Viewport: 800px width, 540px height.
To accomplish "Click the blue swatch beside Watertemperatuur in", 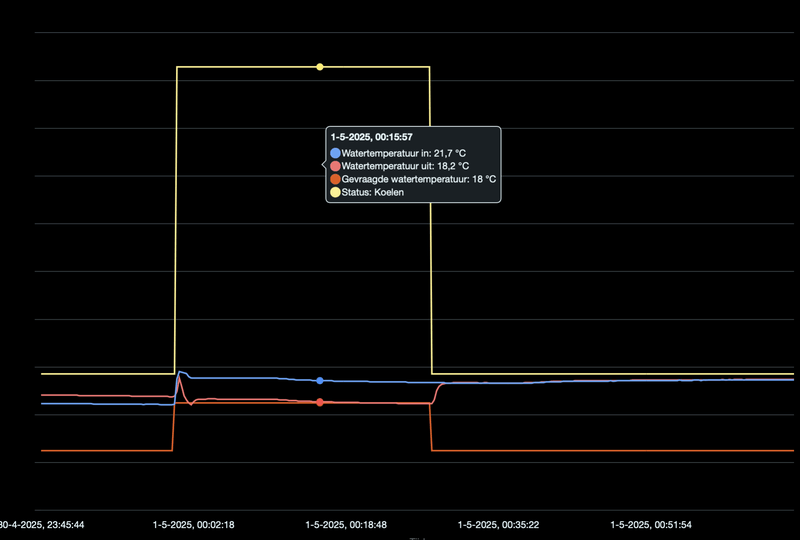I will point(335,153).
